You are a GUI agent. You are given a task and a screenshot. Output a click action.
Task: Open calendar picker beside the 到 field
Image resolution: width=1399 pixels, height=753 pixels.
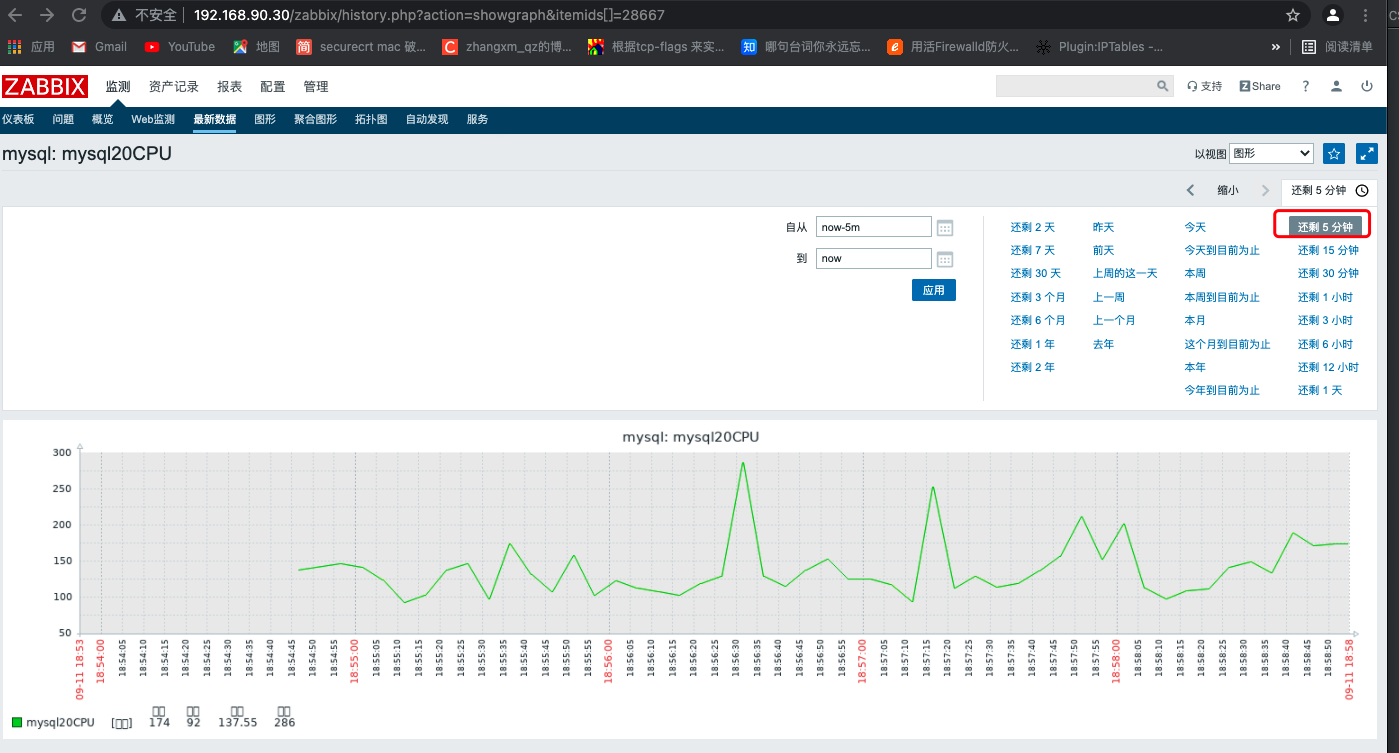coord(945,259)
